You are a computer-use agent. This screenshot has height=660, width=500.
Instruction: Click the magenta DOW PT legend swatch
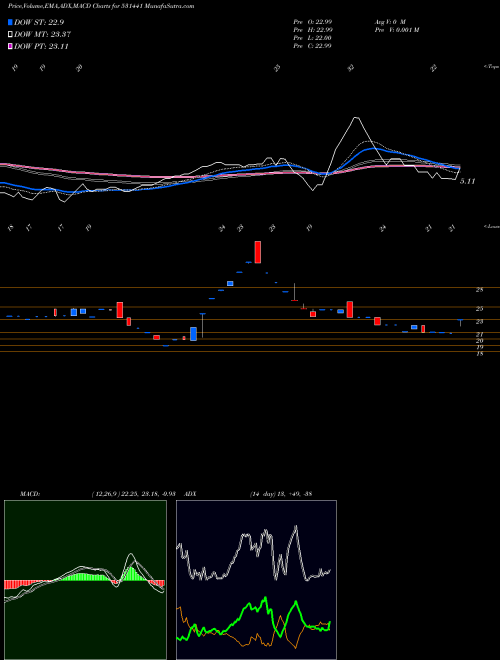click(x=10, y=46)
